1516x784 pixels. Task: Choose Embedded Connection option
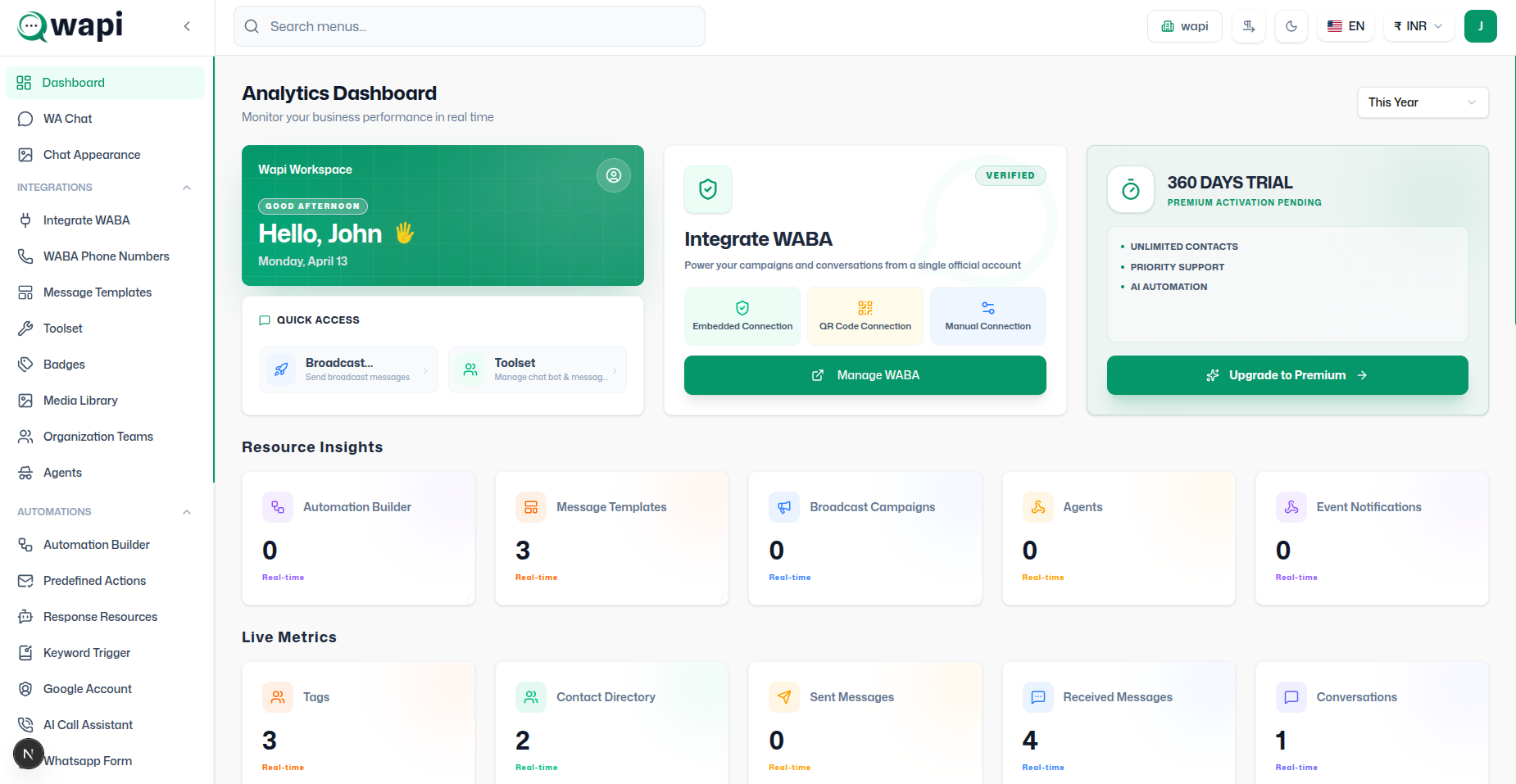[x=742, y=315]
